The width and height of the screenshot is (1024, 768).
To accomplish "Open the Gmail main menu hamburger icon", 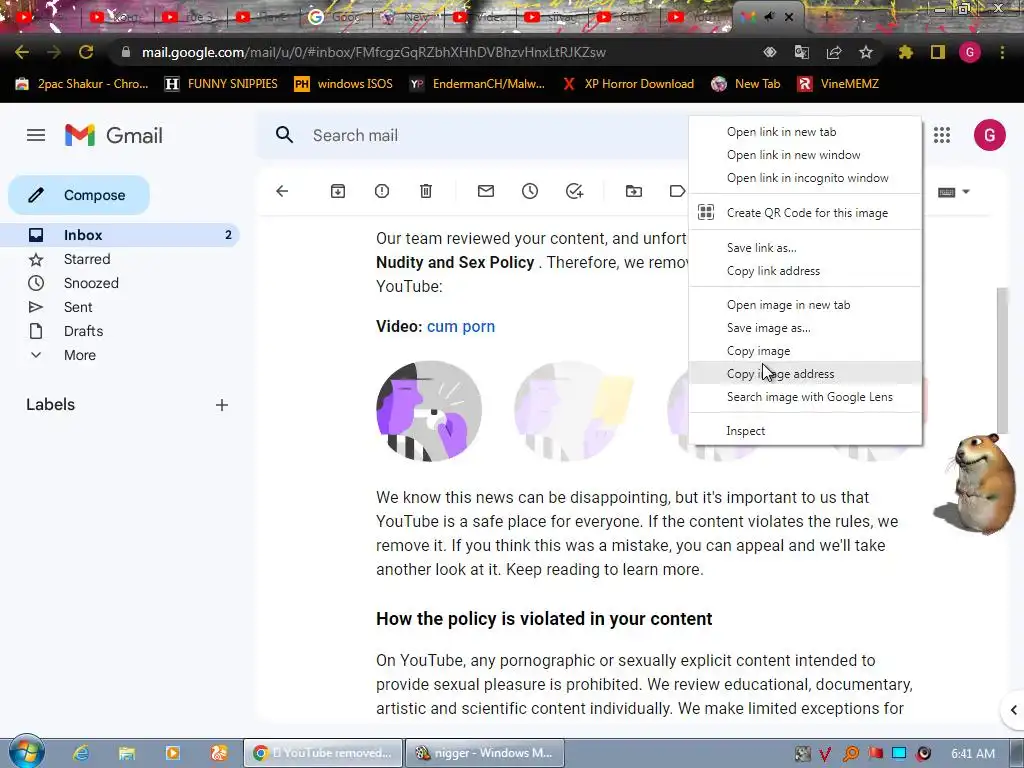I will [x=36, y=135].
